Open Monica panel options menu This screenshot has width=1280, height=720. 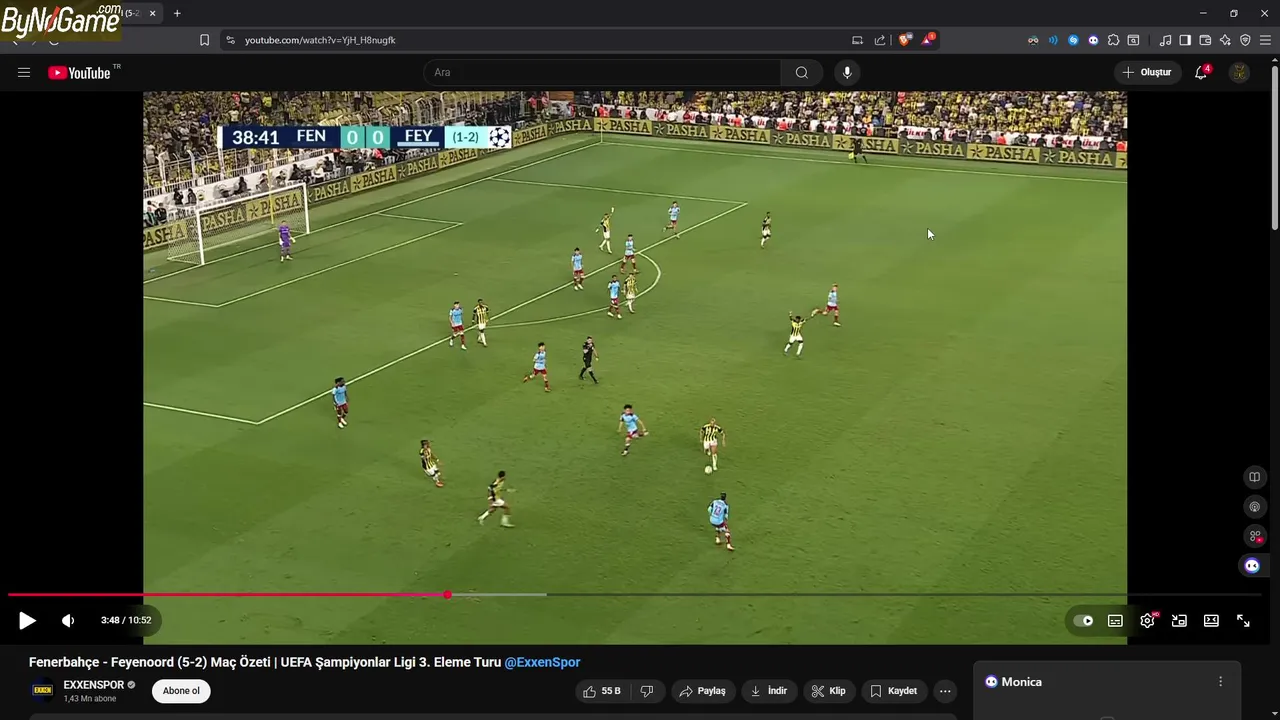tap(1220, 682)
